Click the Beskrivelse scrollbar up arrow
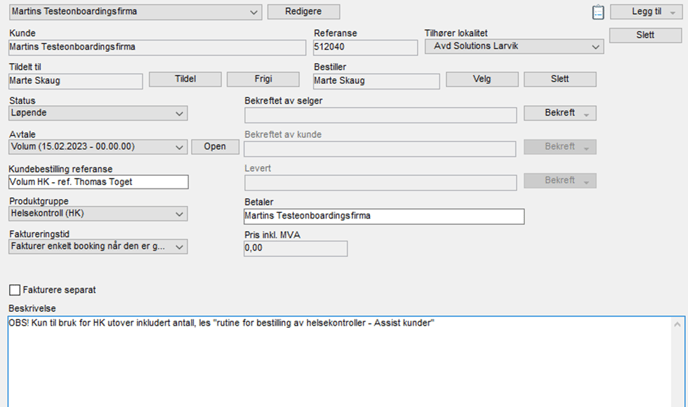Screen dimensions: 688x407 (x=679, y=325)
